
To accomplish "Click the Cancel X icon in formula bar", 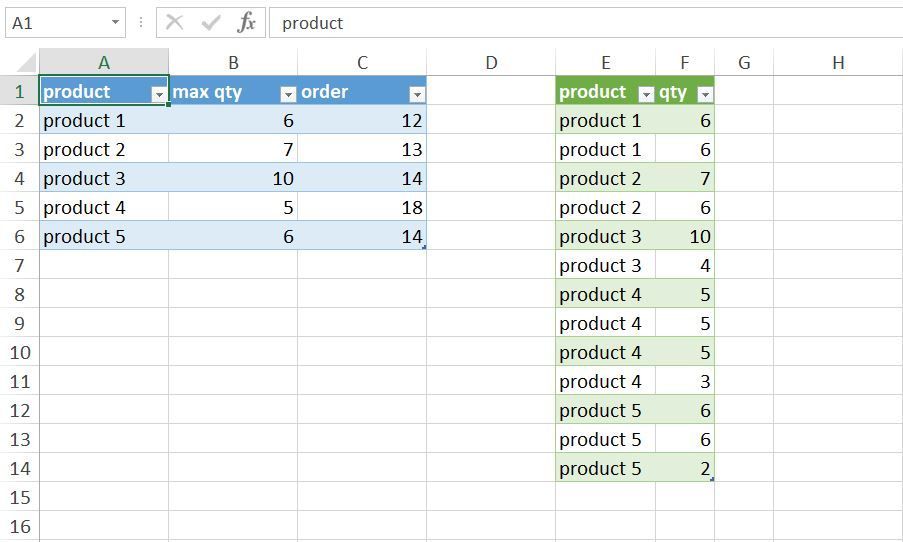I will [x=175, y=22].
